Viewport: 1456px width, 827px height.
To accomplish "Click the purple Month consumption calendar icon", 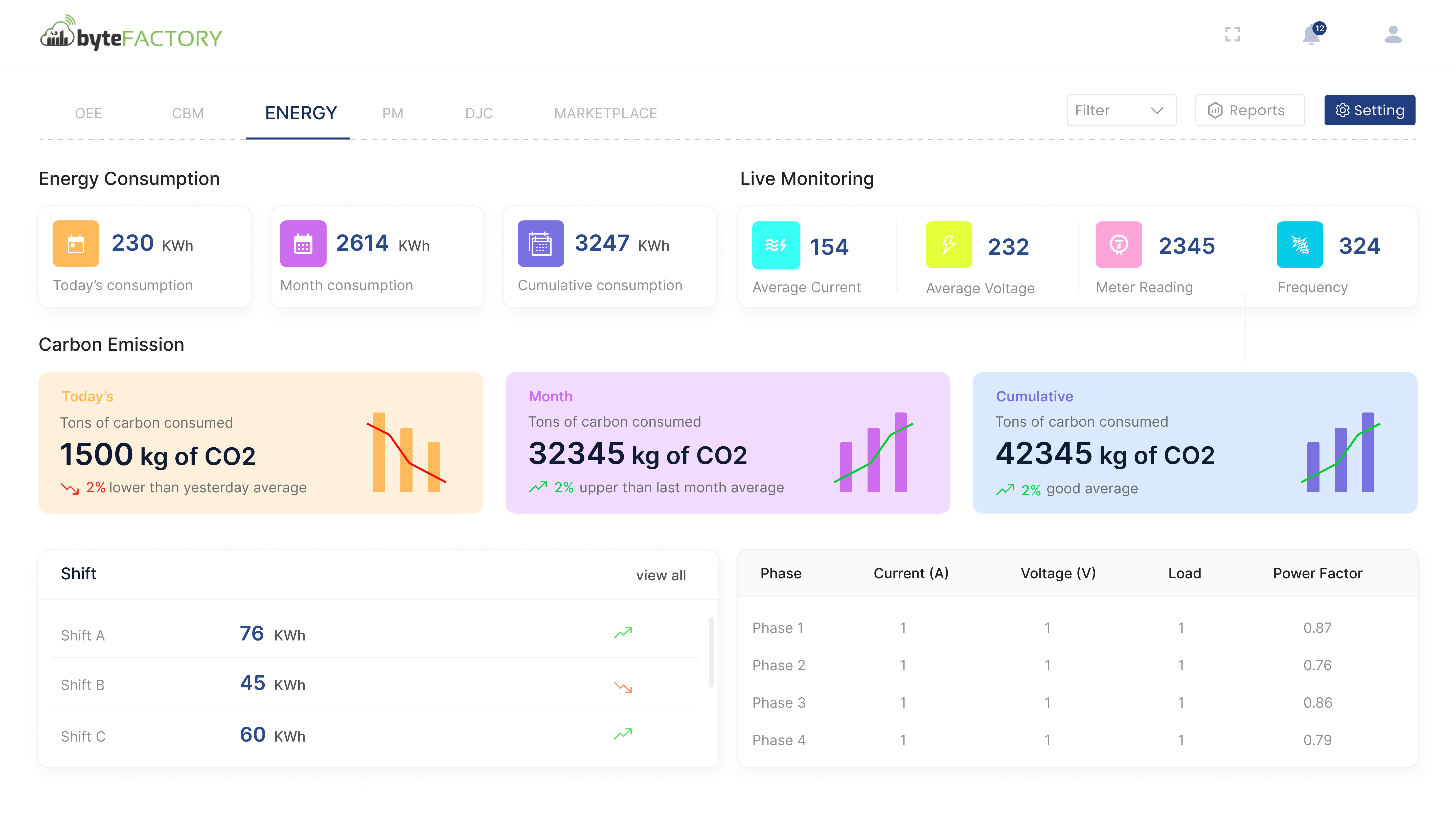I will point(303,244).
